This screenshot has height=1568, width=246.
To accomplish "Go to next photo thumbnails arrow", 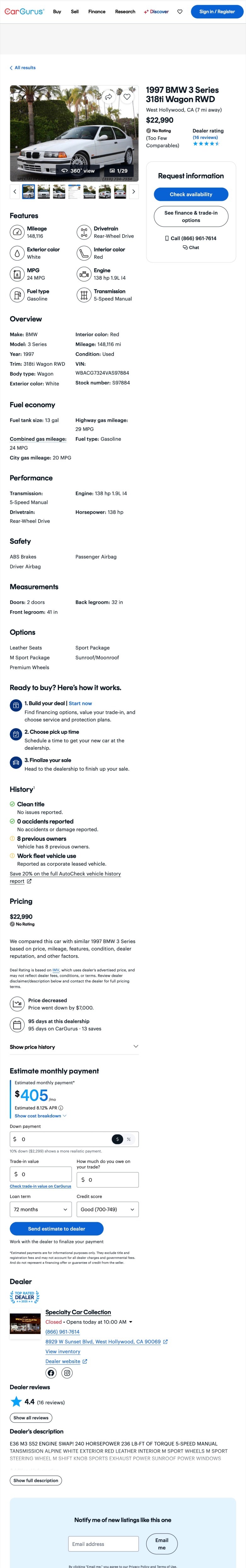I will (133, 192).
